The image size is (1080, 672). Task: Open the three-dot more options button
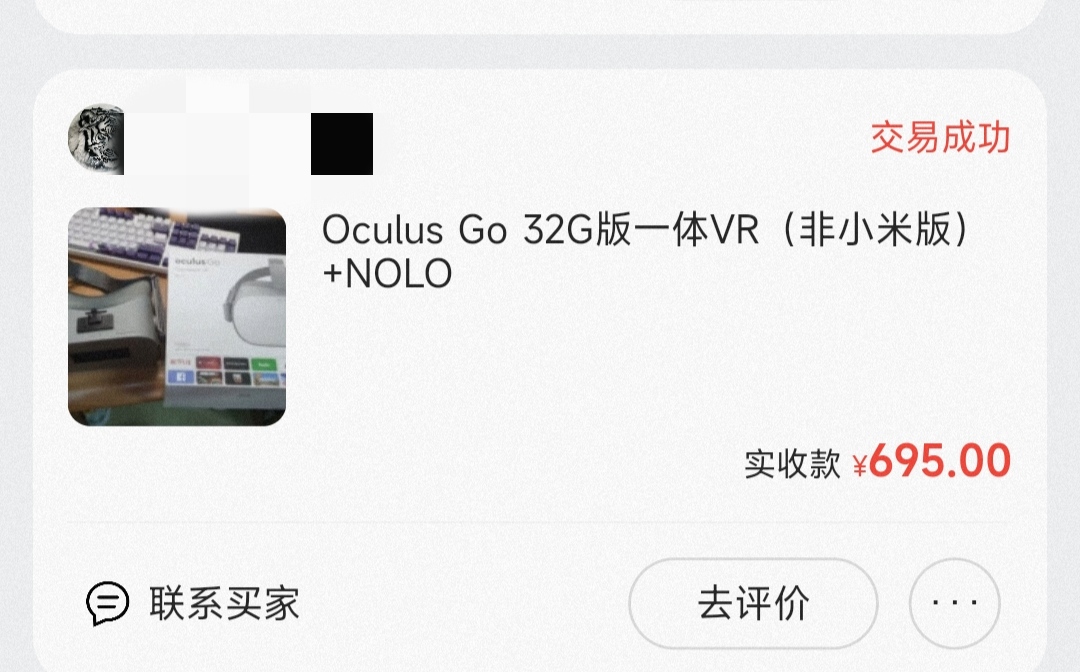[955, 603]
